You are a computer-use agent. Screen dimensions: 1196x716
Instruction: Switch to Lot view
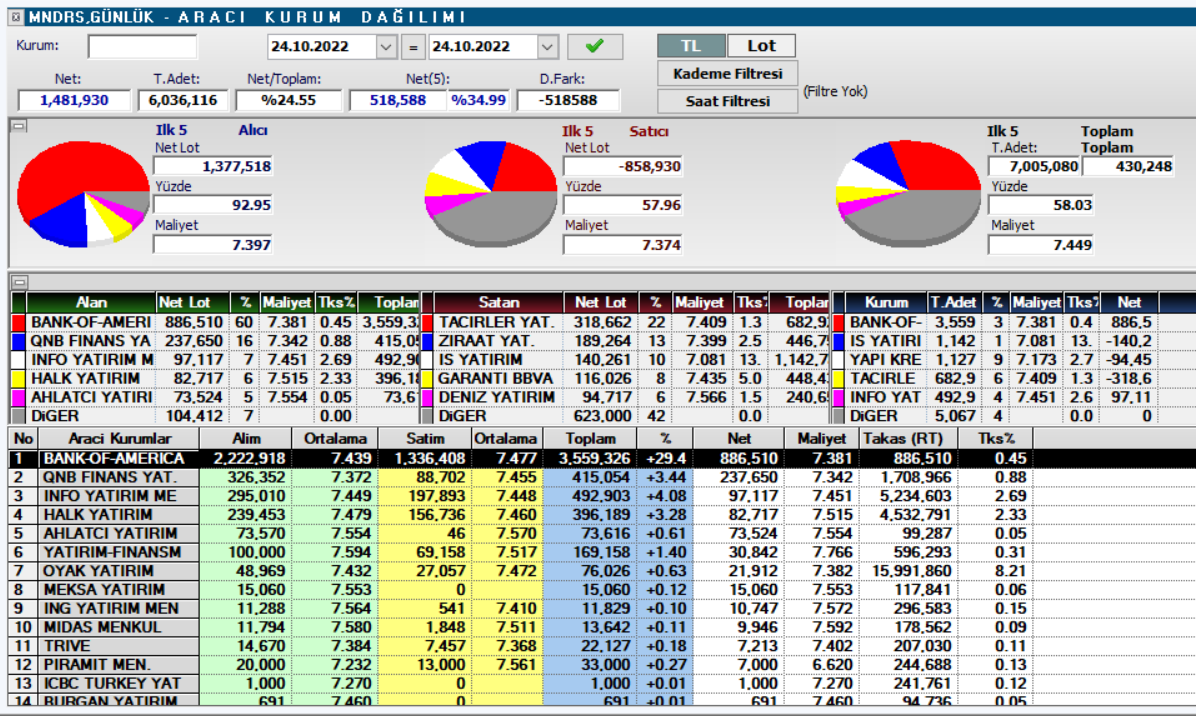click(x=761, y=46)
